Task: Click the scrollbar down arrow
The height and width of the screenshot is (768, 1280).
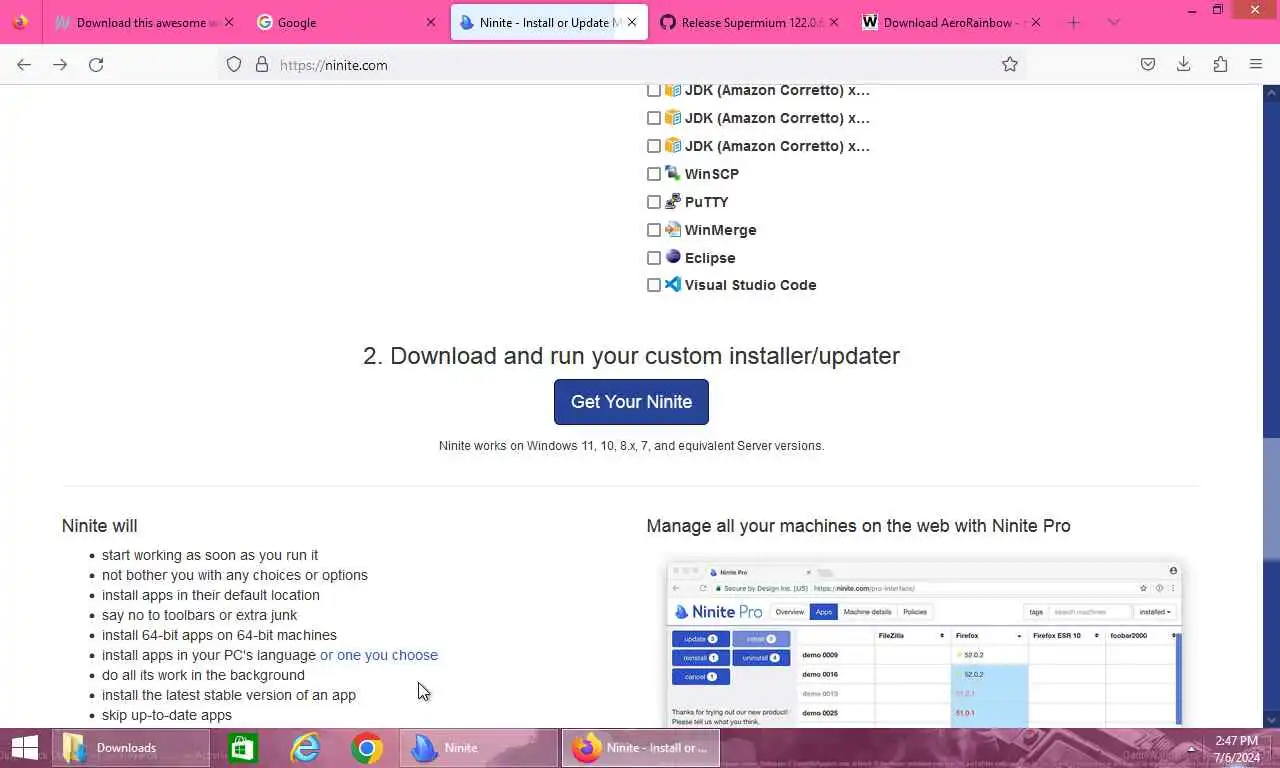Action: [1271, 719]
